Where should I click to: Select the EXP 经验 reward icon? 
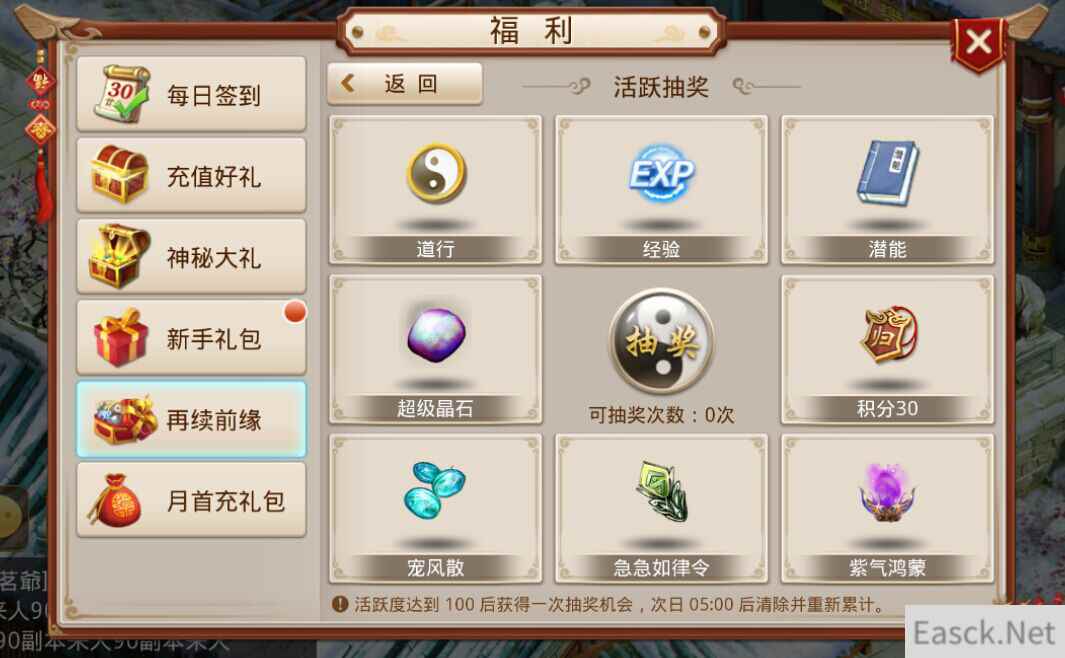coord(661,189)
